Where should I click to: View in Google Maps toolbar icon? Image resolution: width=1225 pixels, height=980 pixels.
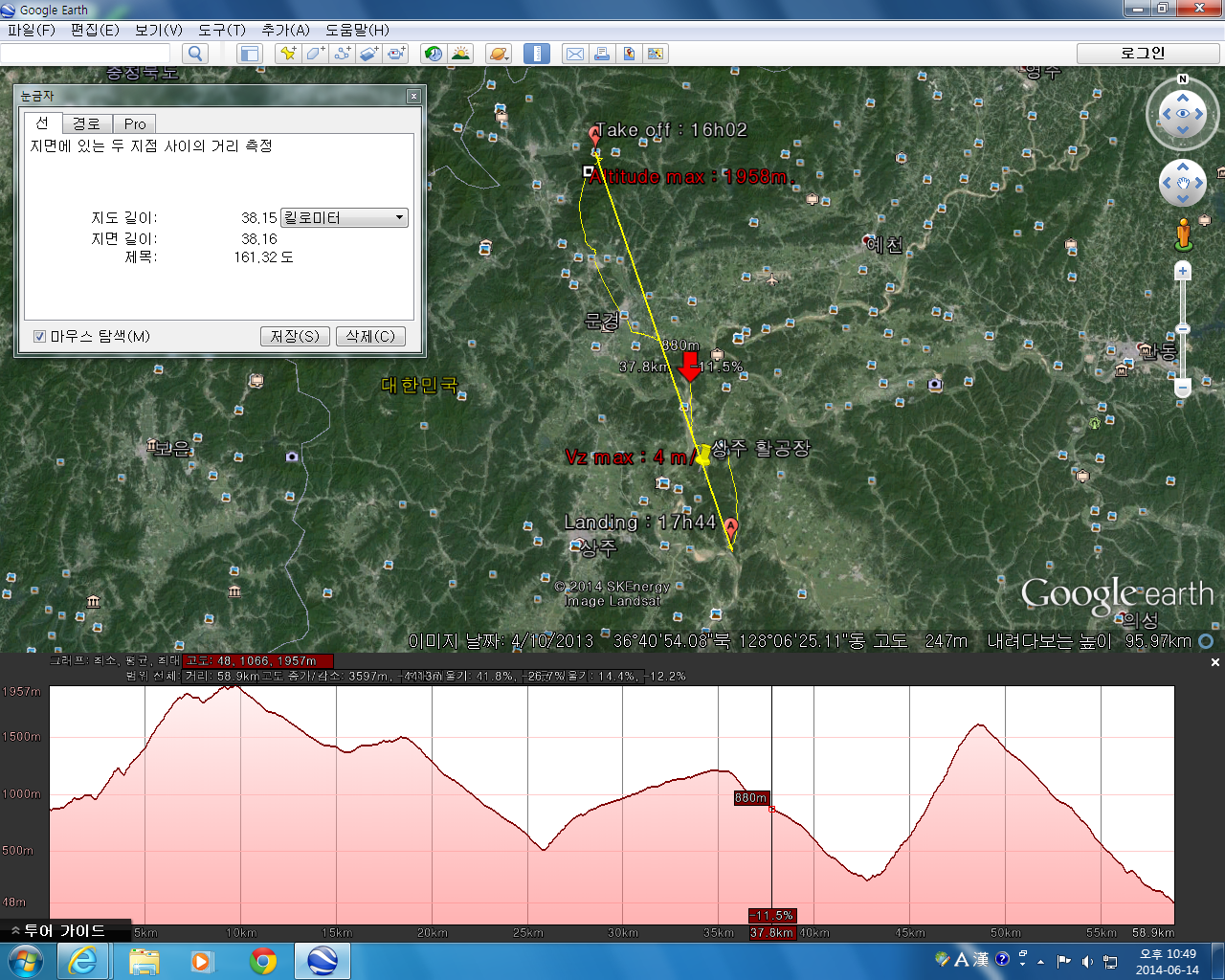pyautogui.click(x=656, y=54)
